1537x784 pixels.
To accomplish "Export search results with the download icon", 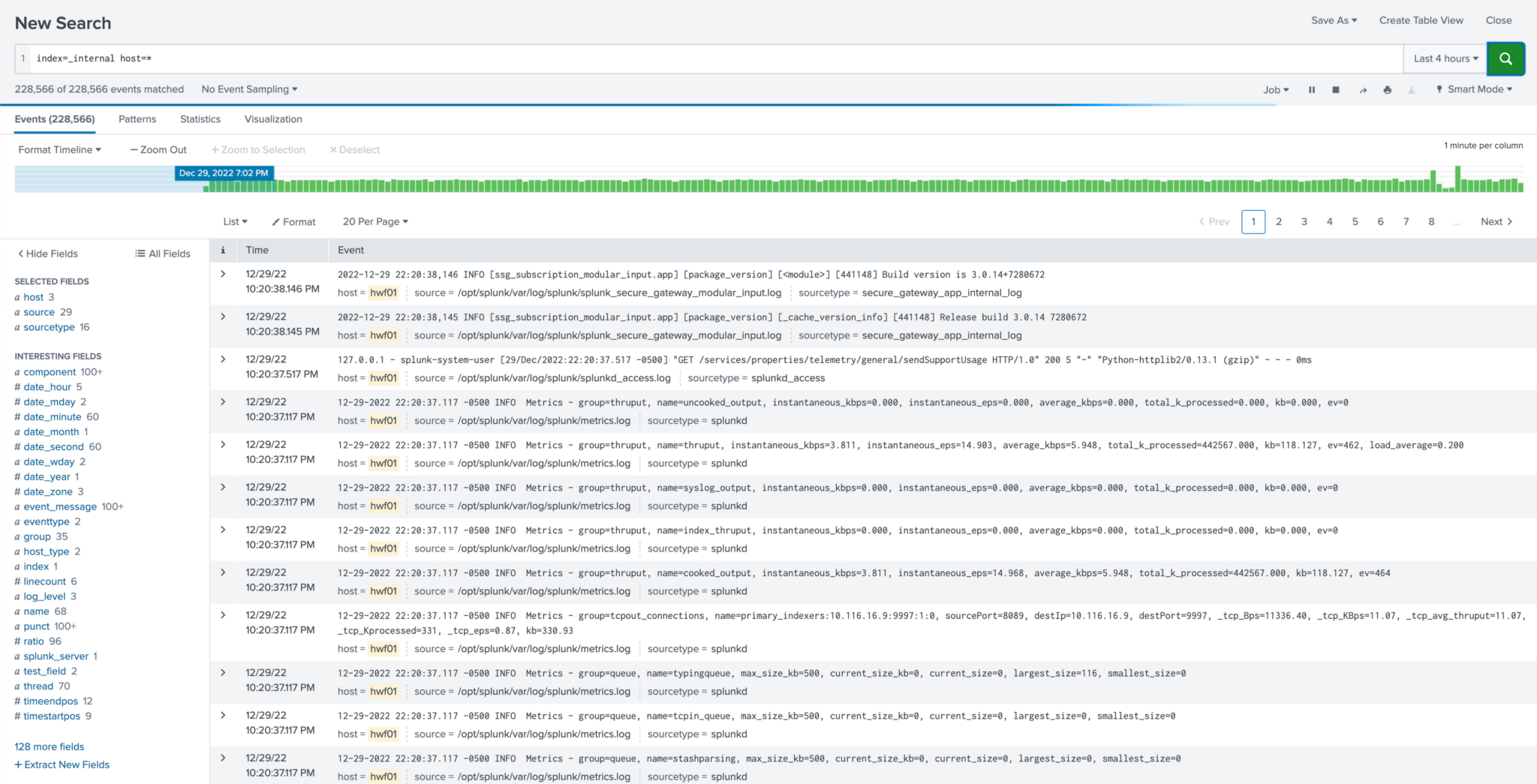I will tap(1412, 89).
